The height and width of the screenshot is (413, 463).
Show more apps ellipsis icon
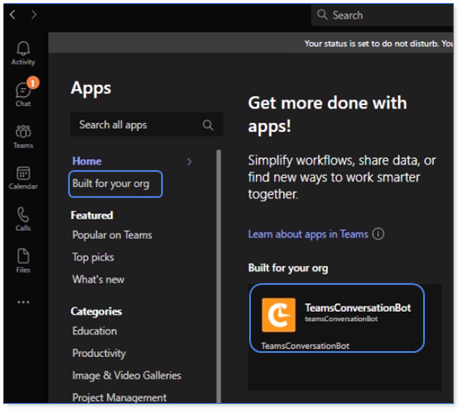pos(23,302)
